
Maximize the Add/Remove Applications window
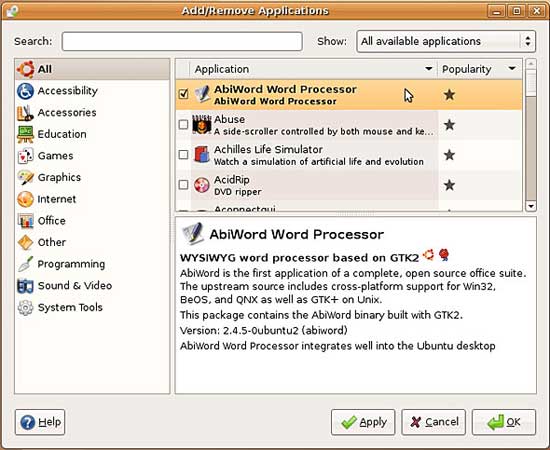click(x=517, y=11)
